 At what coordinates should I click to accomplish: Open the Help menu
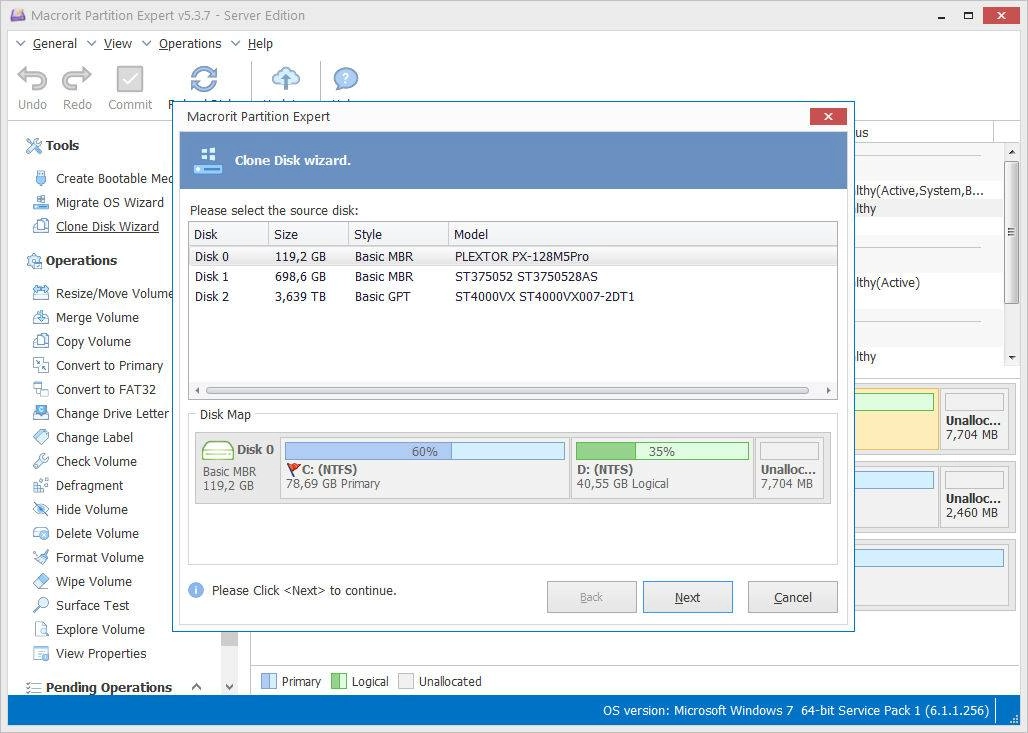pyautogui.click(x=260, y=44)
